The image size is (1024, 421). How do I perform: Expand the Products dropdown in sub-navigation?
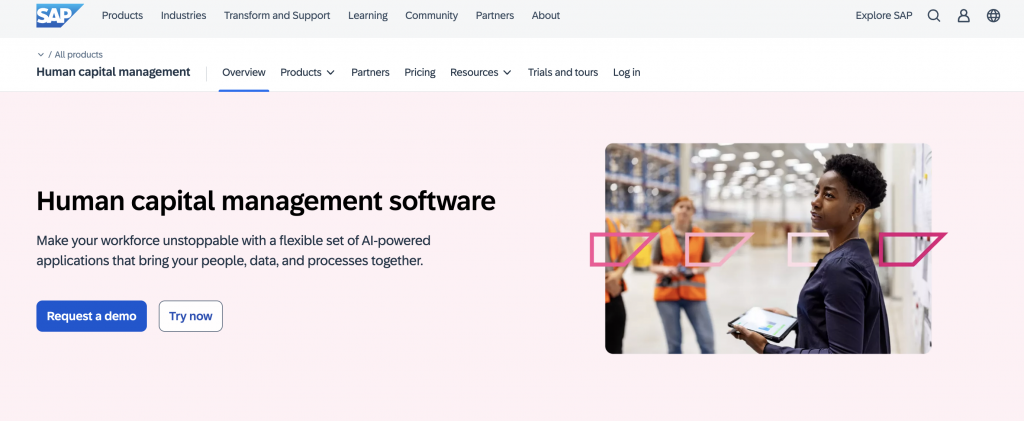(x=307, y=72)
